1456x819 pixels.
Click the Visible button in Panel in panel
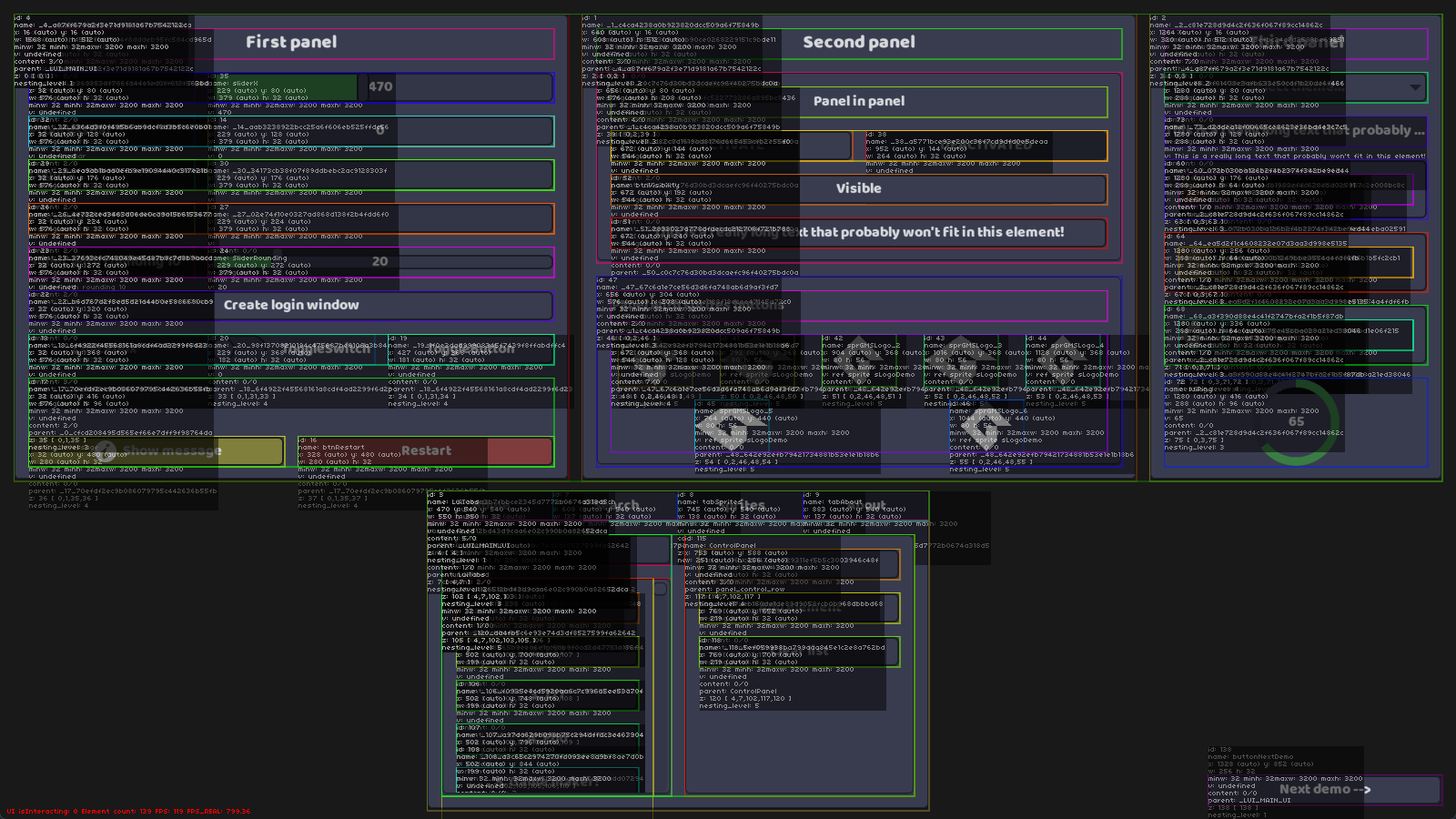pyautogui.click(x=859, y=189)
